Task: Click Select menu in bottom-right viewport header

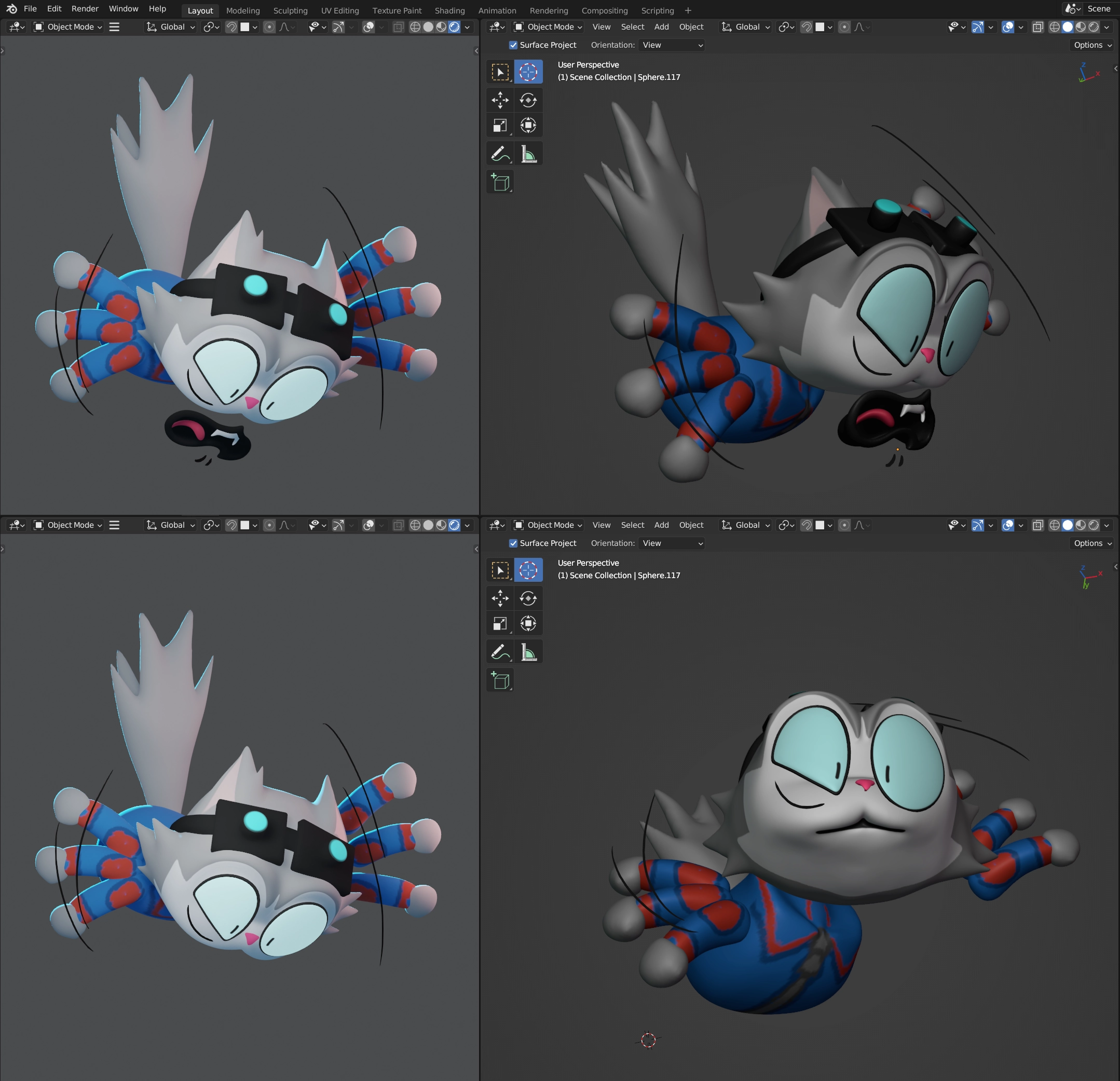Action: [x=632, y=525]
